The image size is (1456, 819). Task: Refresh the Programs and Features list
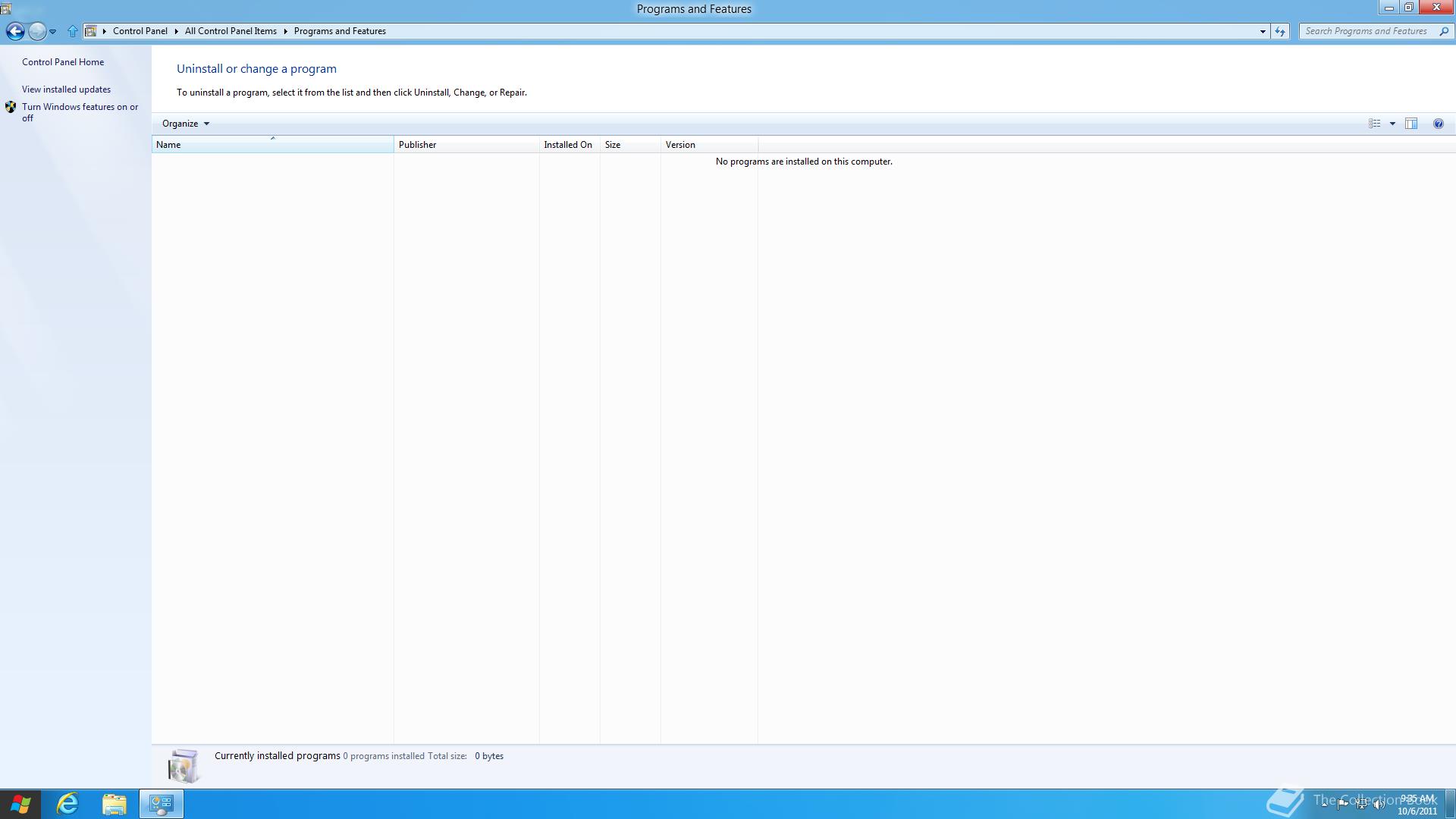pyautogui.click(x=1280, y=31)
